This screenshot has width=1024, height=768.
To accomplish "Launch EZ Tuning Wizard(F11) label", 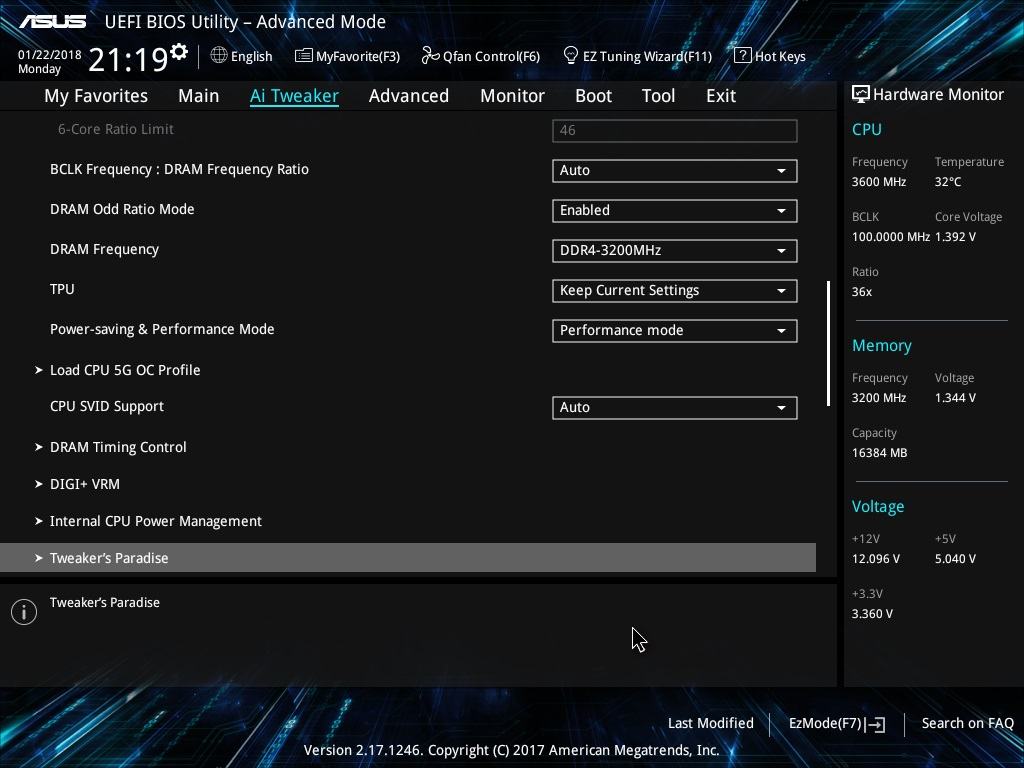I will 647,56.
